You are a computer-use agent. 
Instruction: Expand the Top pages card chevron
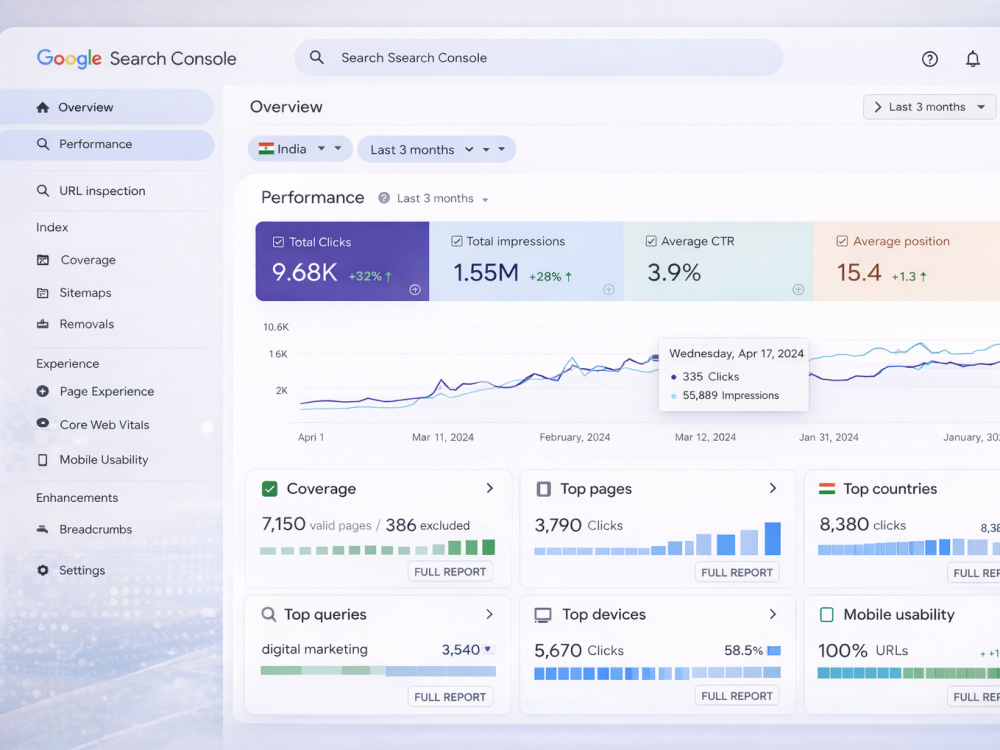click(773, 489)
